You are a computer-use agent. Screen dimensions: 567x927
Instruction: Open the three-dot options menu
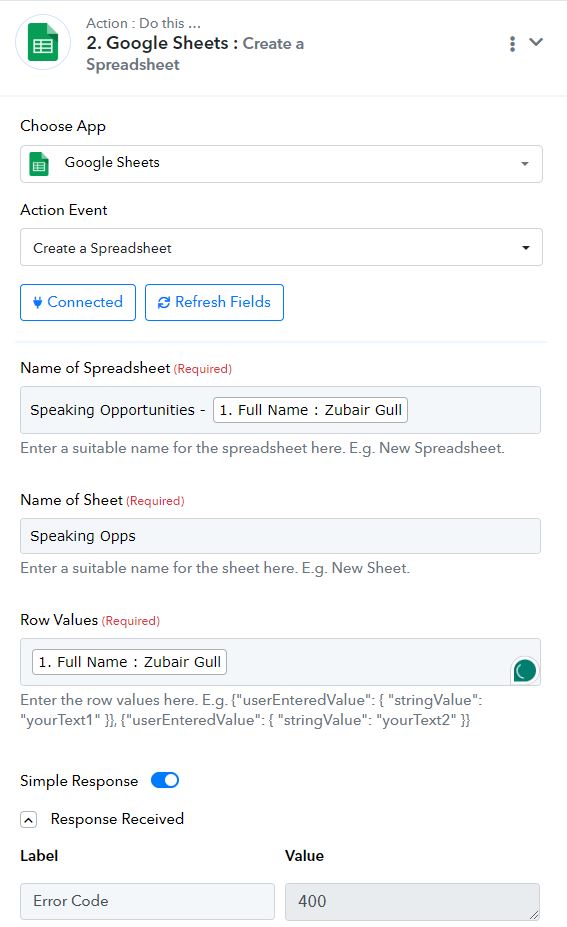(x=512, y=44)
